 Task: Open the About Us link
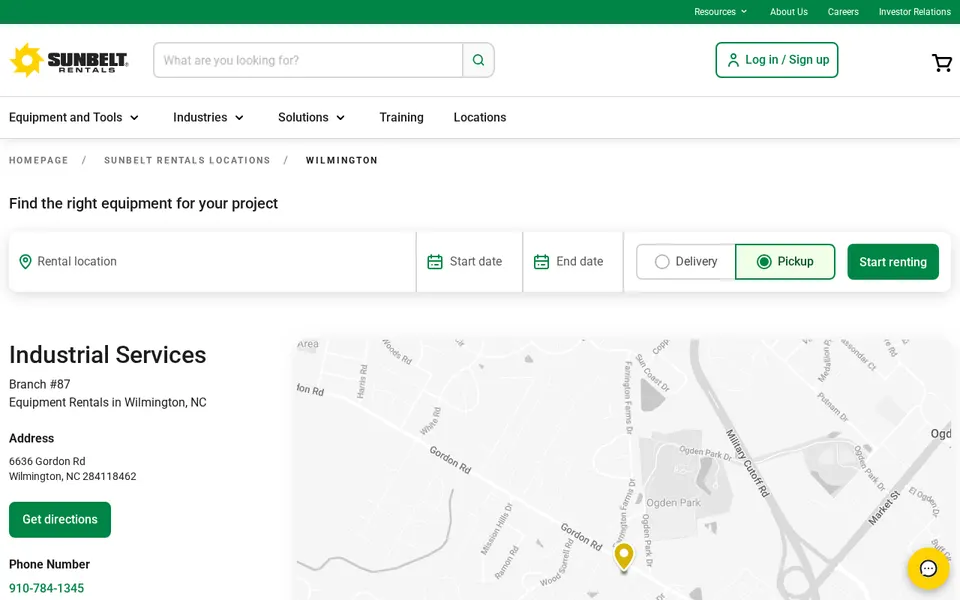click(789, 12)
